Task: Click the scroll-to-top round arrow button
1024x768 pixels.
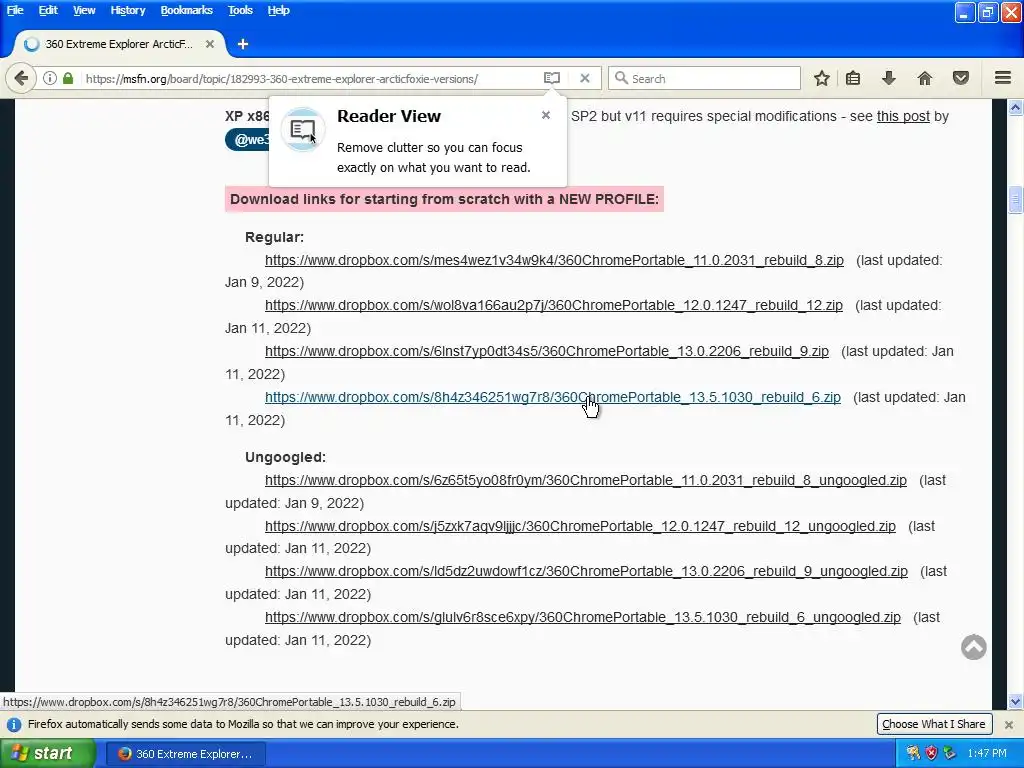Action: [974, 647]
